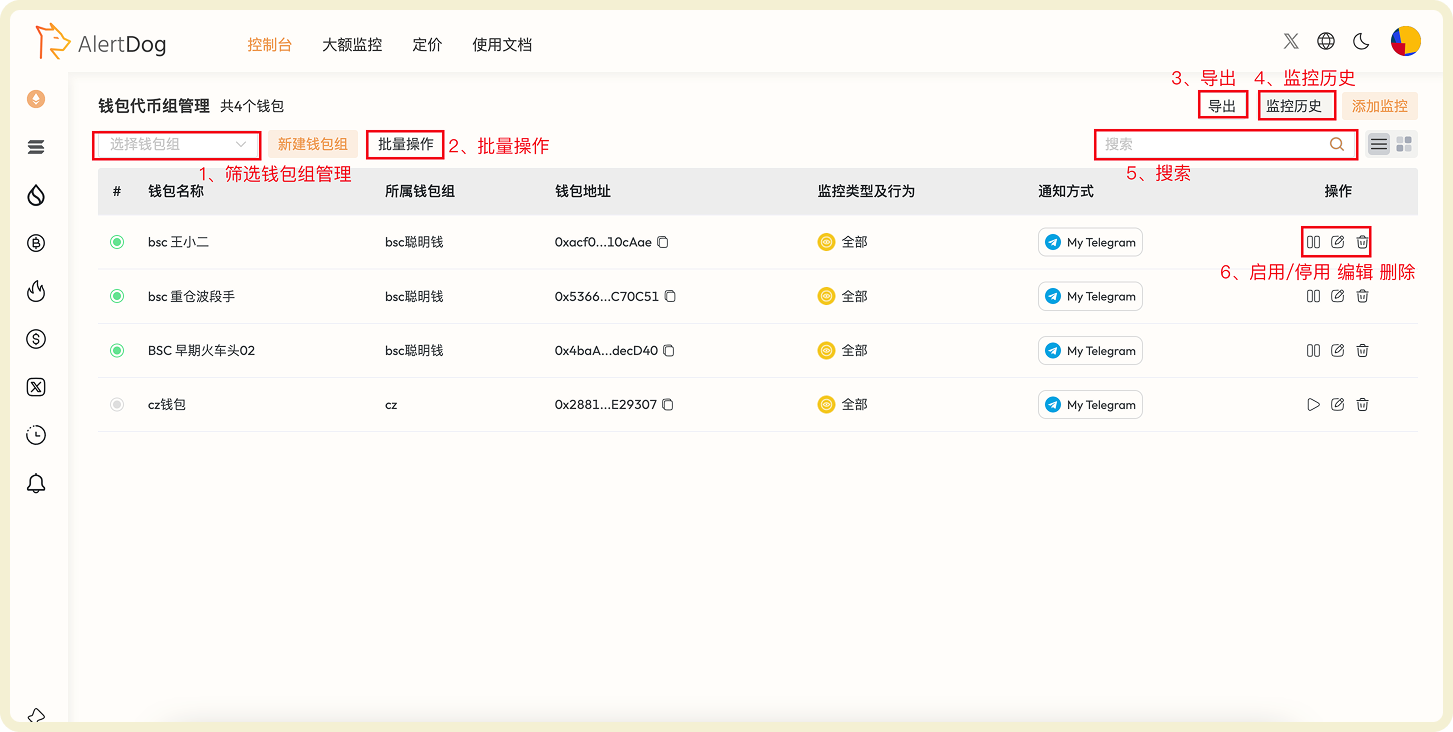The height and width of the screenshot is (732, 1453).
Task: Click the 导出 export button
Action: [x=1222, y=104]
